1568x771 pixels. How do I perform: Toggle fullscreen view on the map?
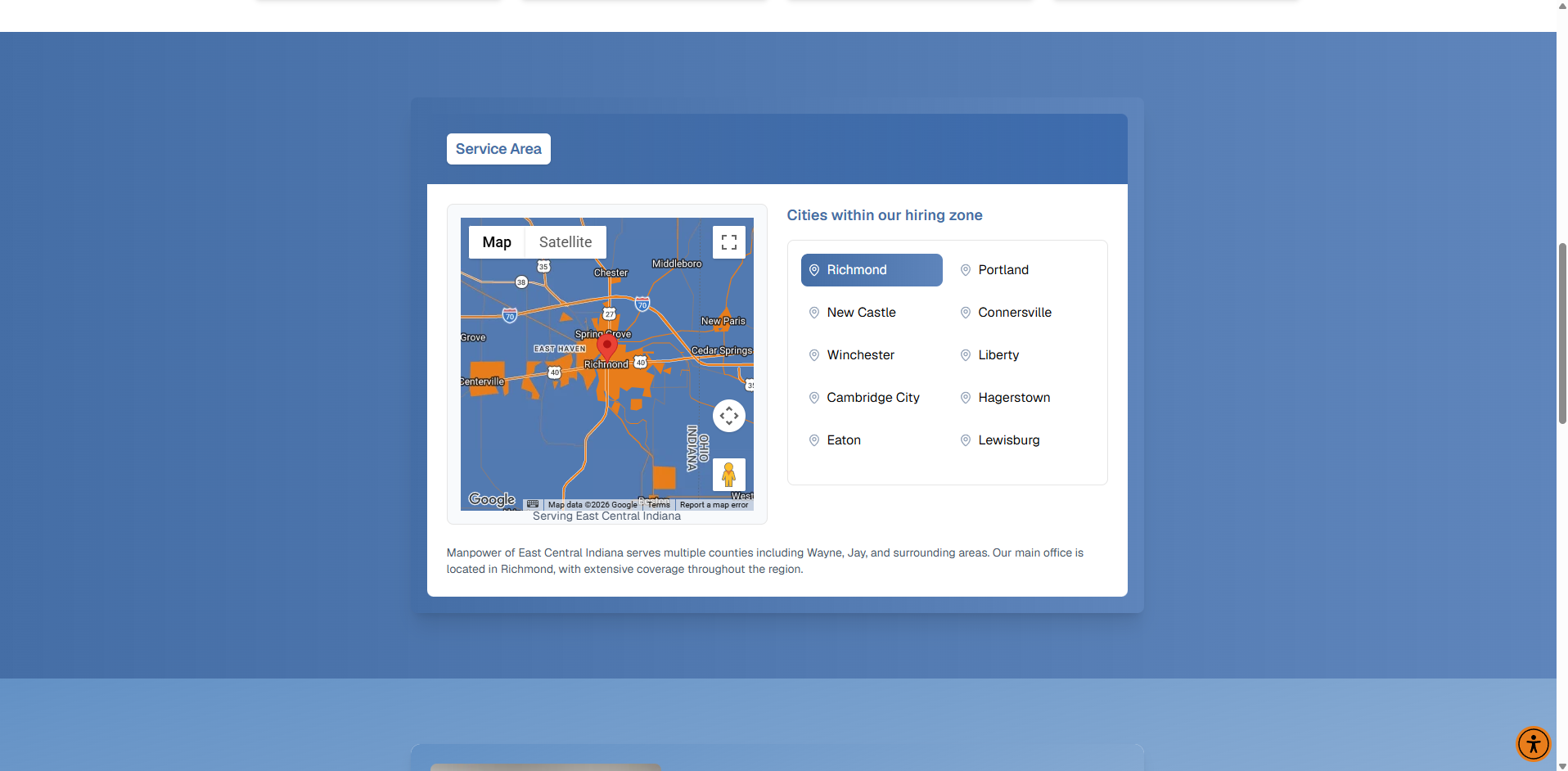728,242
